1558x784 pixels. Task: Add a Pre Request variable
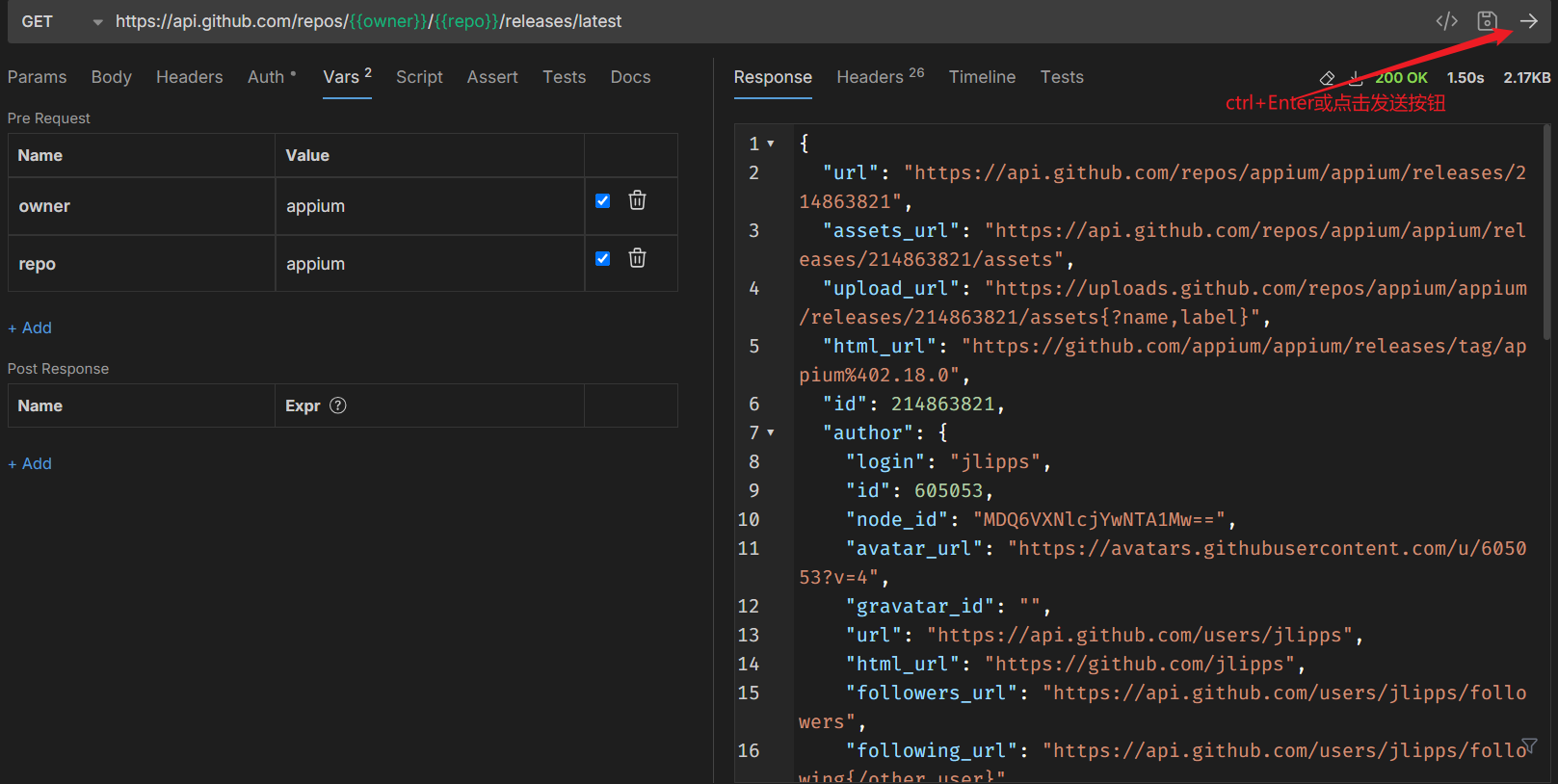coord(30,327)
